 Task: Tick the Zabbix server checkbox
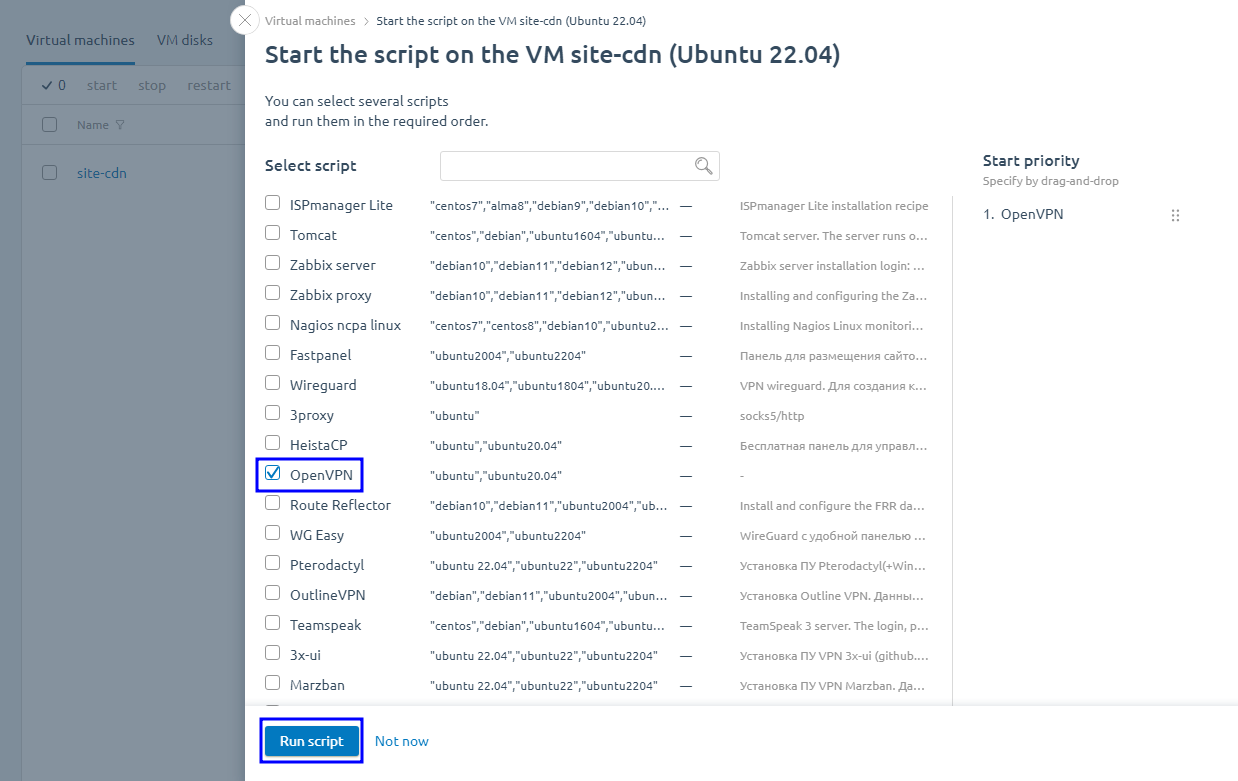coord(272,264)
